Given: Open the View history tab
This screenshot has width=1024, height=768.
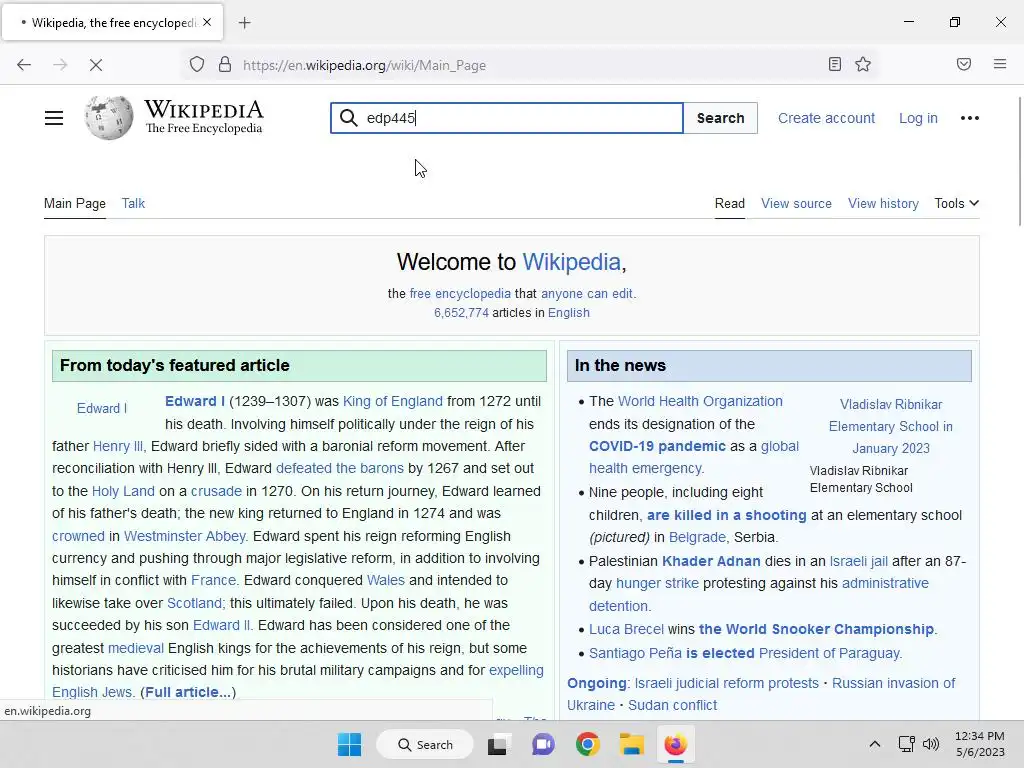Looking at the screenshot, I should [x=883, y=204].
